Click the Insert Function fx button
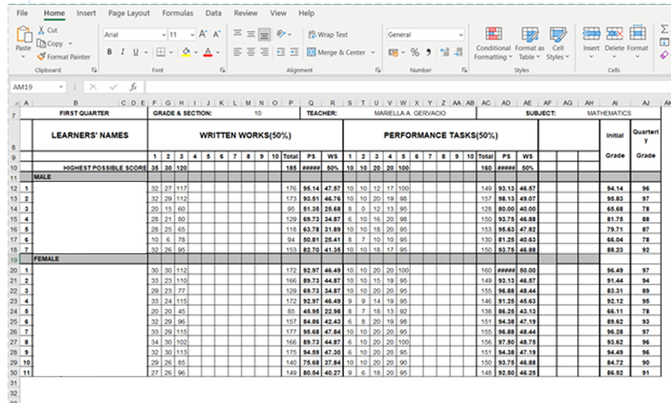The height and width of the screenshot is (403, 671). [x=133, y=87]
